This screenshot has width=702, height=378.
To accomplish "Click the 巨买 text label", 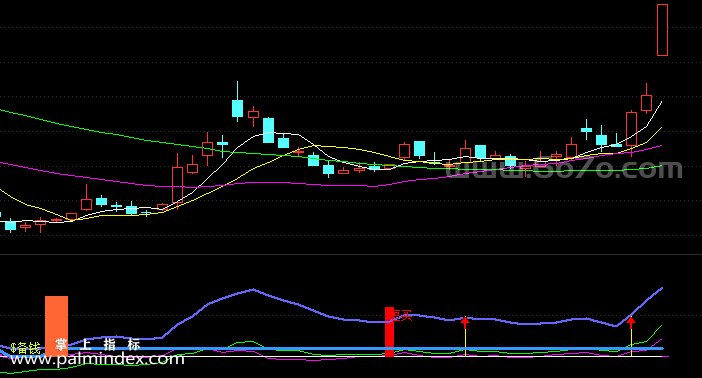I will [402, 316].
